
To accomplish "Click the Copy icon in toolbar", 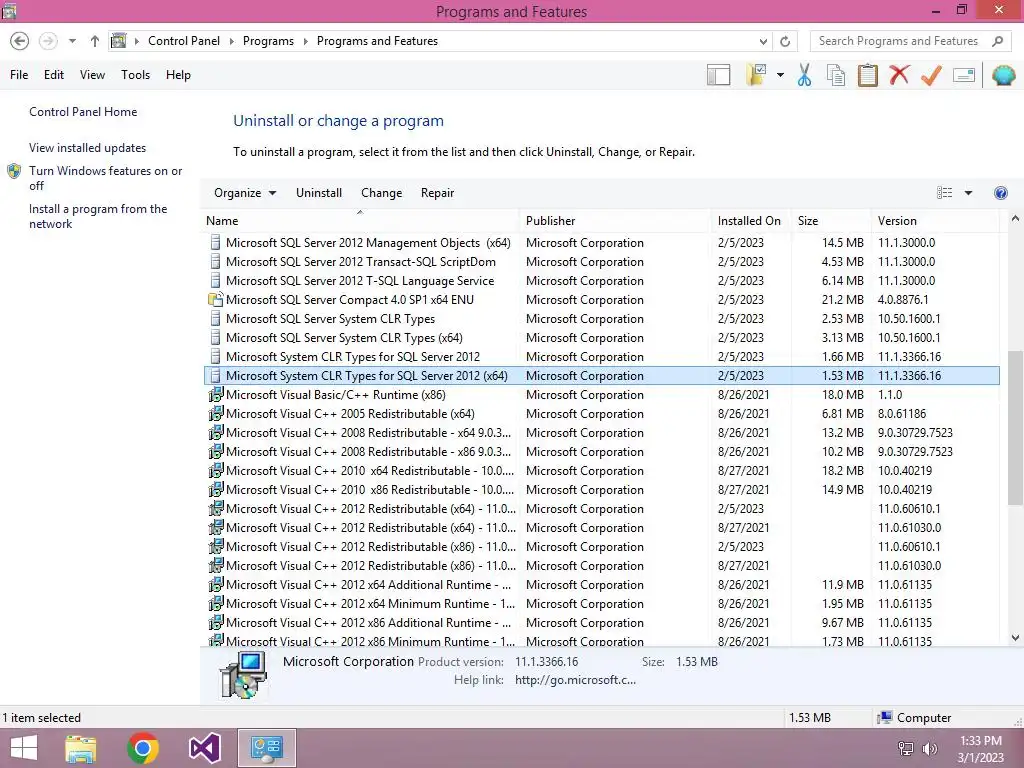I will pyautogui.click(x=836, y=75).
